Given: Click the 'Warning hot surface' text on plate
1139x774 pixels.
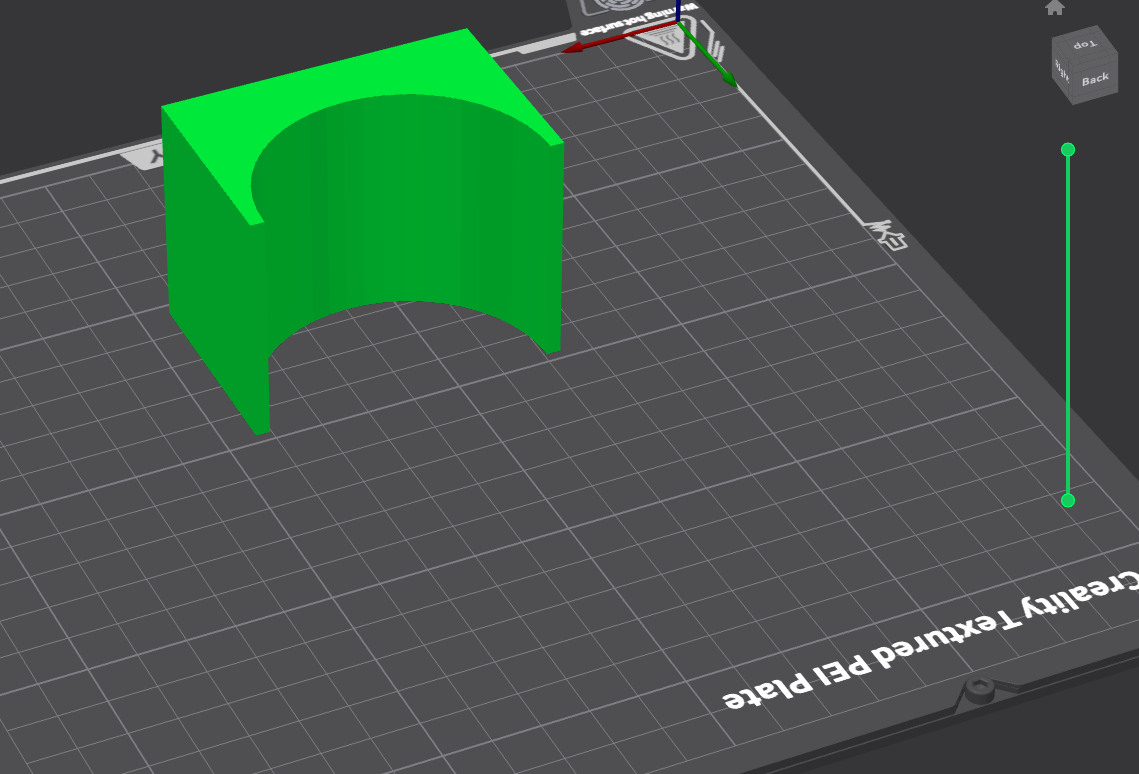Looking at the screenshot, I should [639, 20].
